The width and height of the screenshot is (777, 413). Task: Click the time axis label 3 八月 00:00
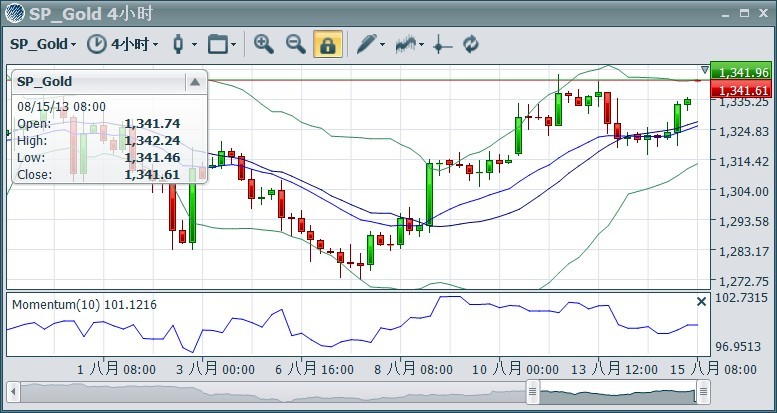(215, 369)
